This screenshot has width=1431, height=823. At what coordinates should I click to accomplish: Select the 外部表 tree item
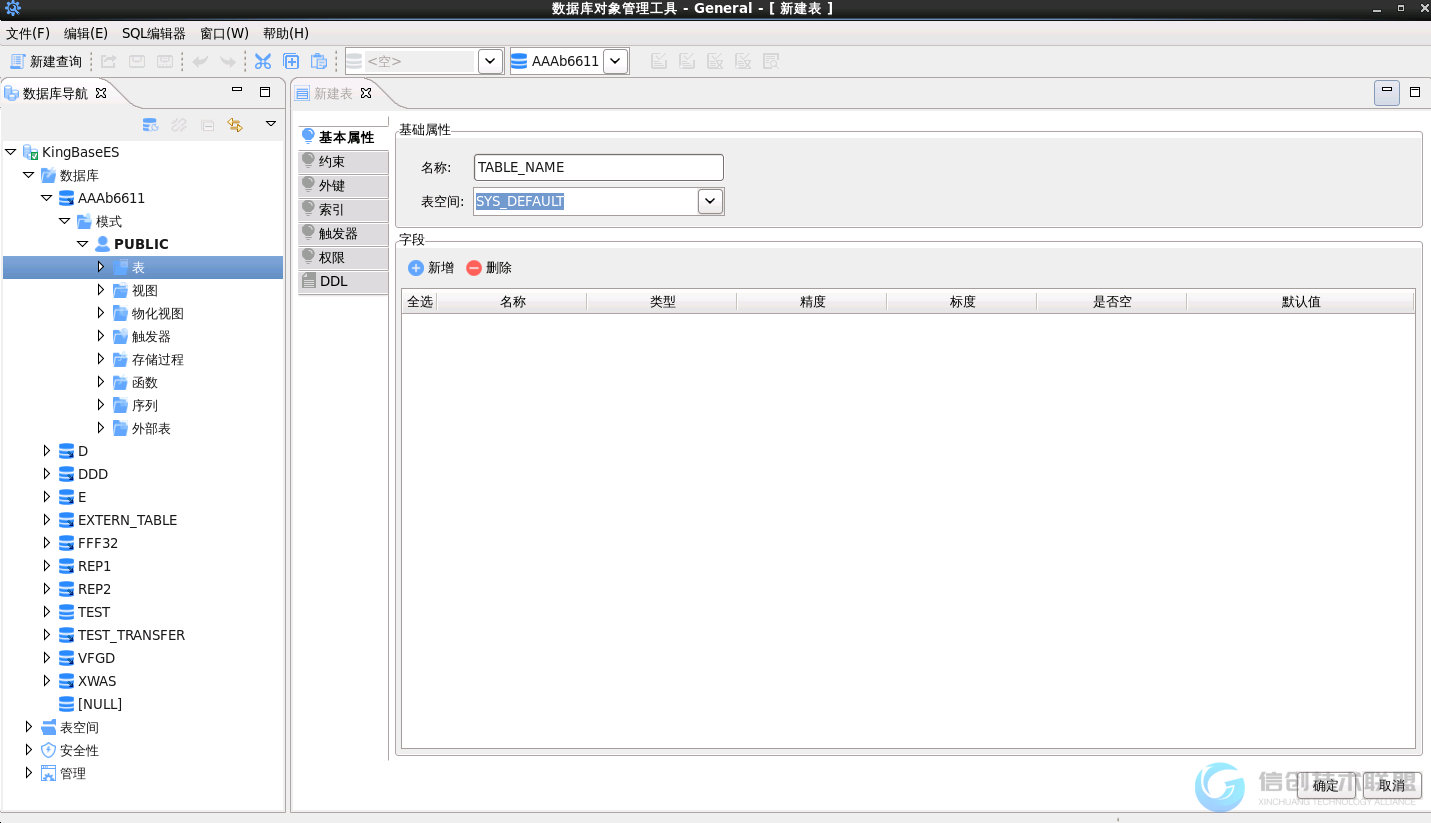(151, 428)
